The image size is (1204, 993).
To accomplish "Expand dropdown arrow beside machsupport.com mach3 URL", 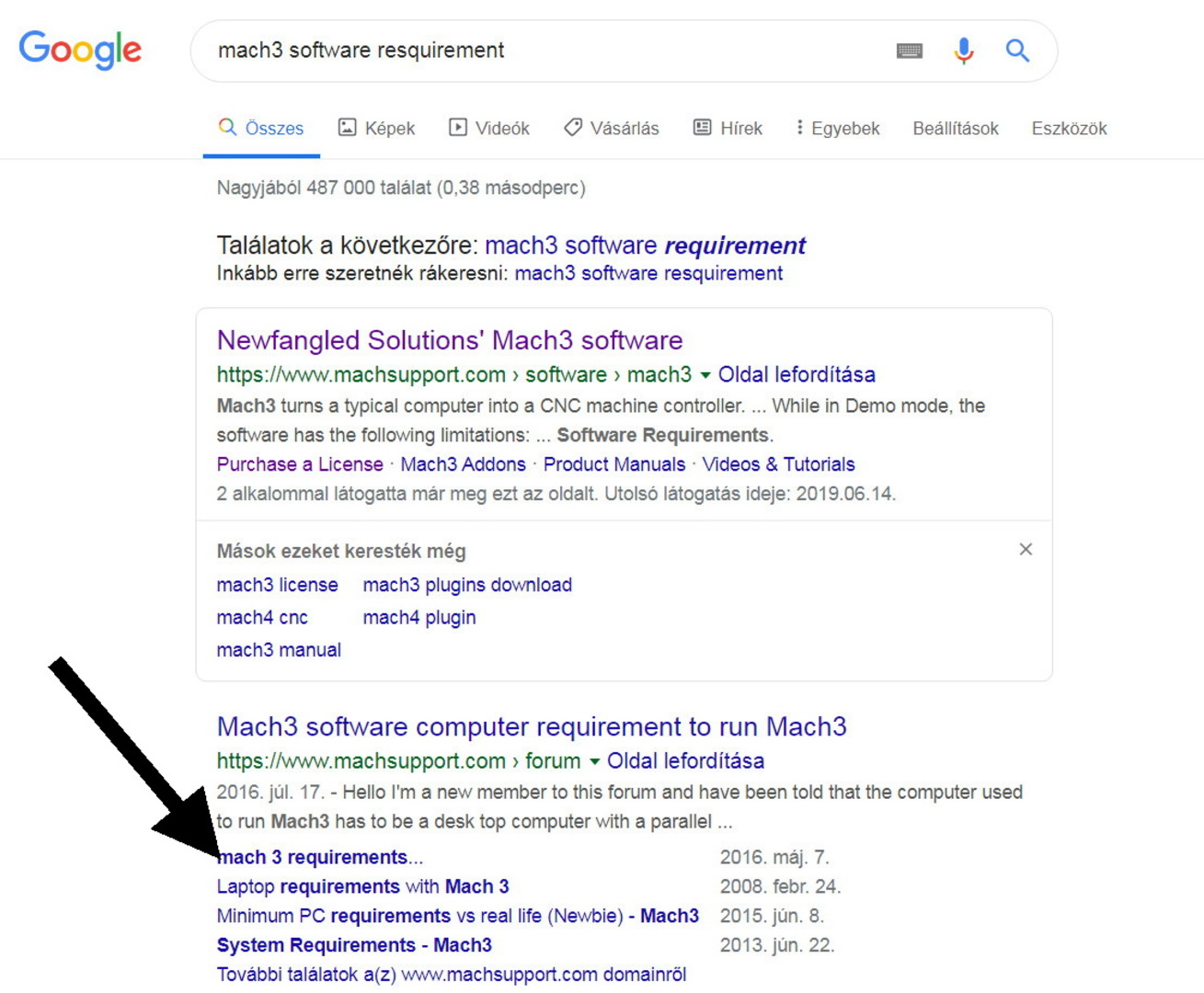I will (705, 375).
